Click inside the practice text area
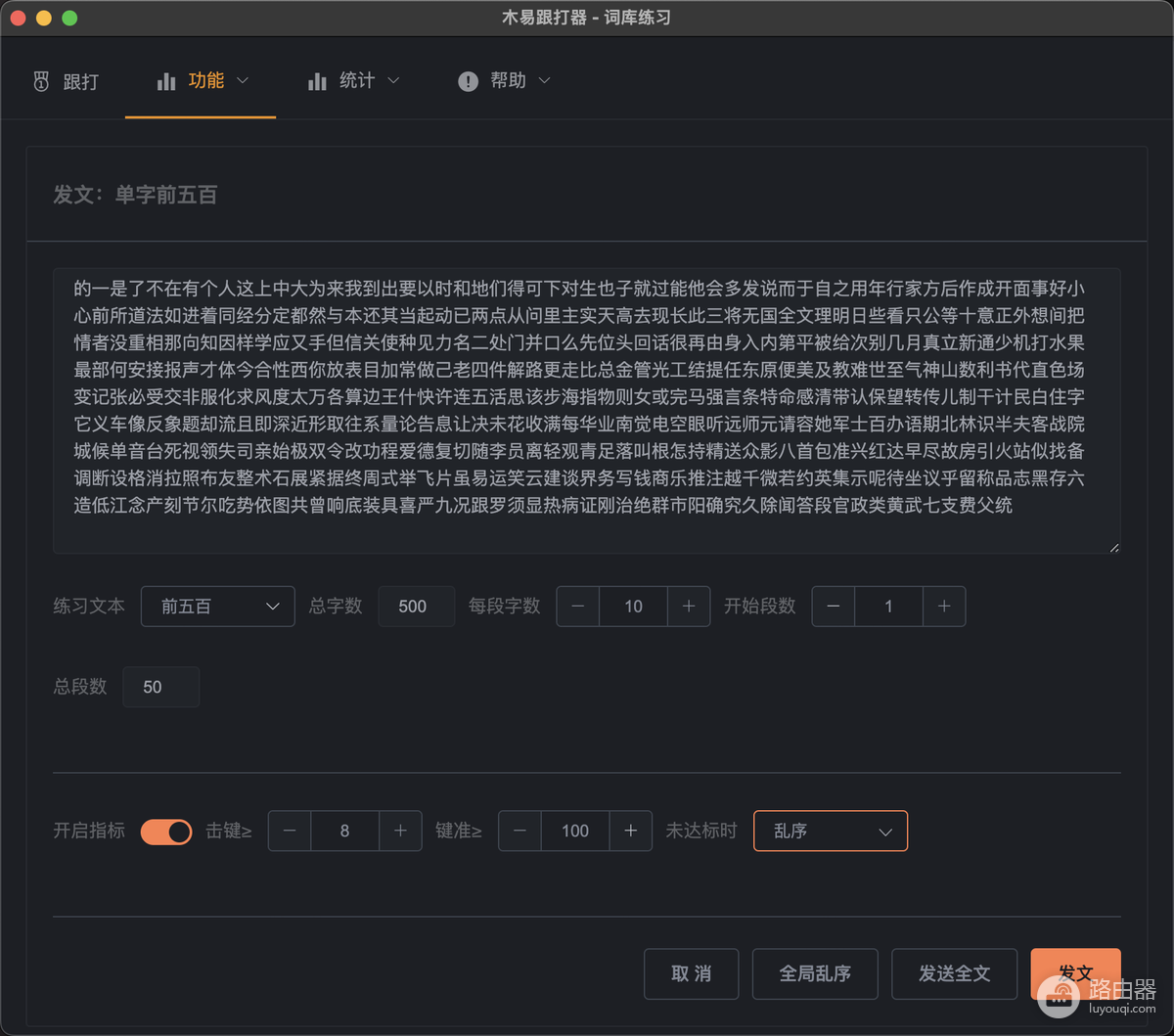 tap(587, 411)
